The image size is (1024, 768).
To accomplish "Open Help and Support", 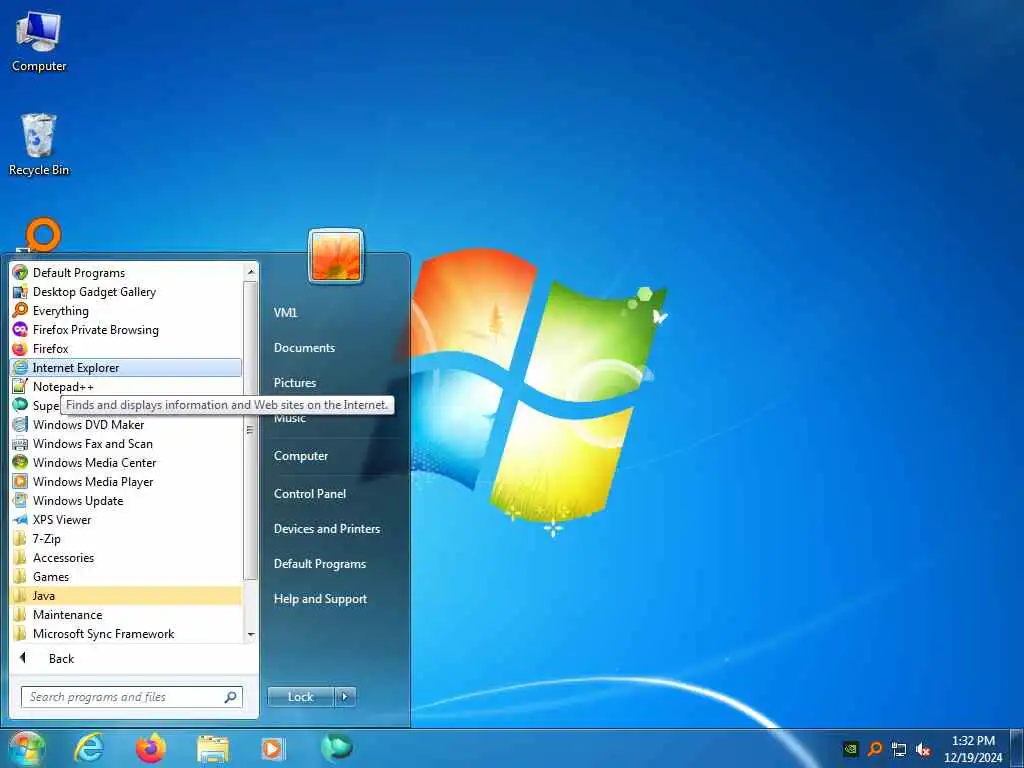I will (321, 598).
